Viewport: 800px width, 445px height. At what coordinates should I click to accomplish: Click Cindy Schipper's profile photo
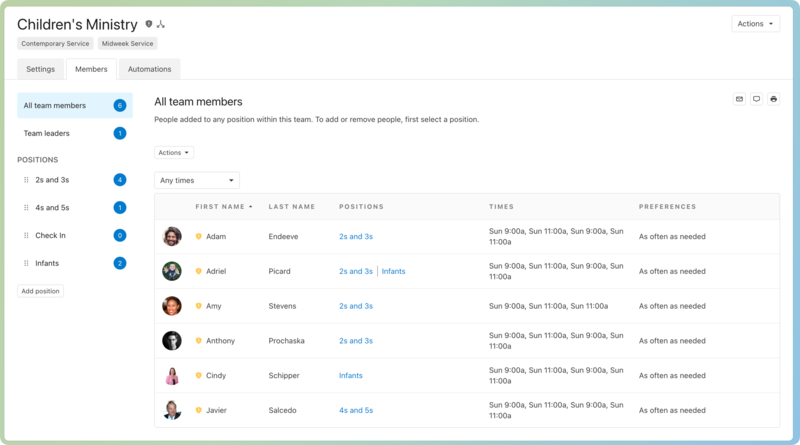(x=172, y=376)
